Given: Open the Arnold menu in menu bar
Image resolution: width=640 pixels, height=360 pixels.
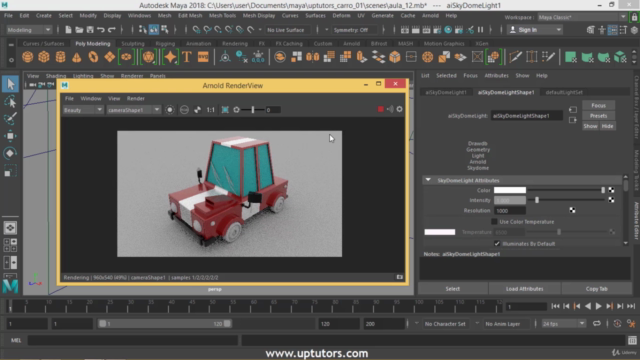Looking at the screenshot, I should [430, 16].
